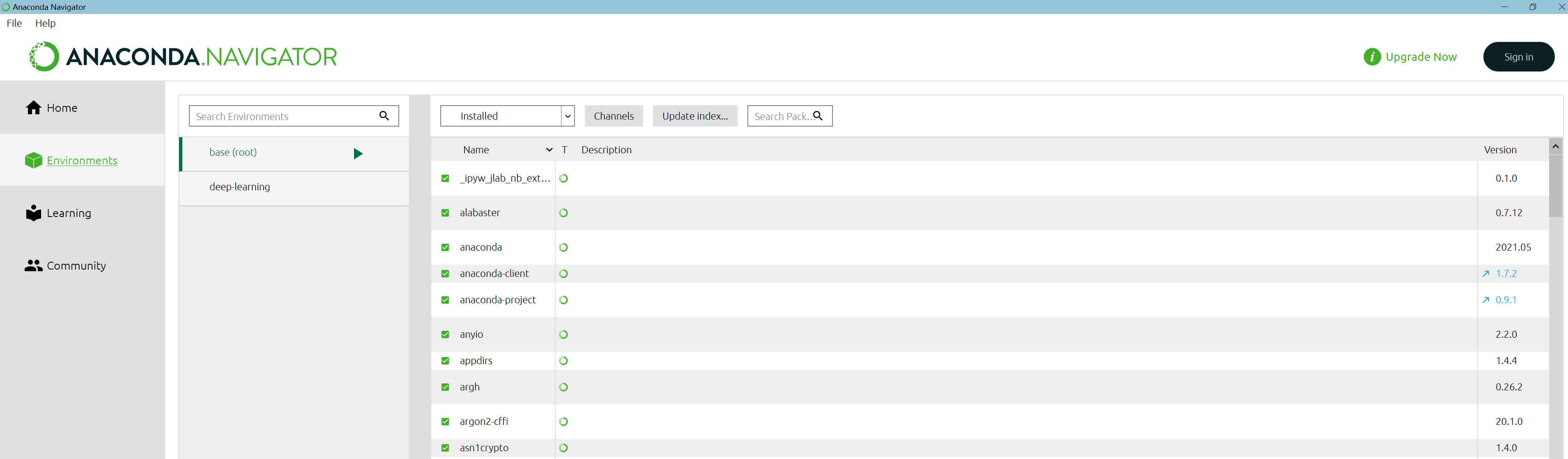1568x459 pixels.
Task: Select the deep-learning environment
Action: point(240,187)
